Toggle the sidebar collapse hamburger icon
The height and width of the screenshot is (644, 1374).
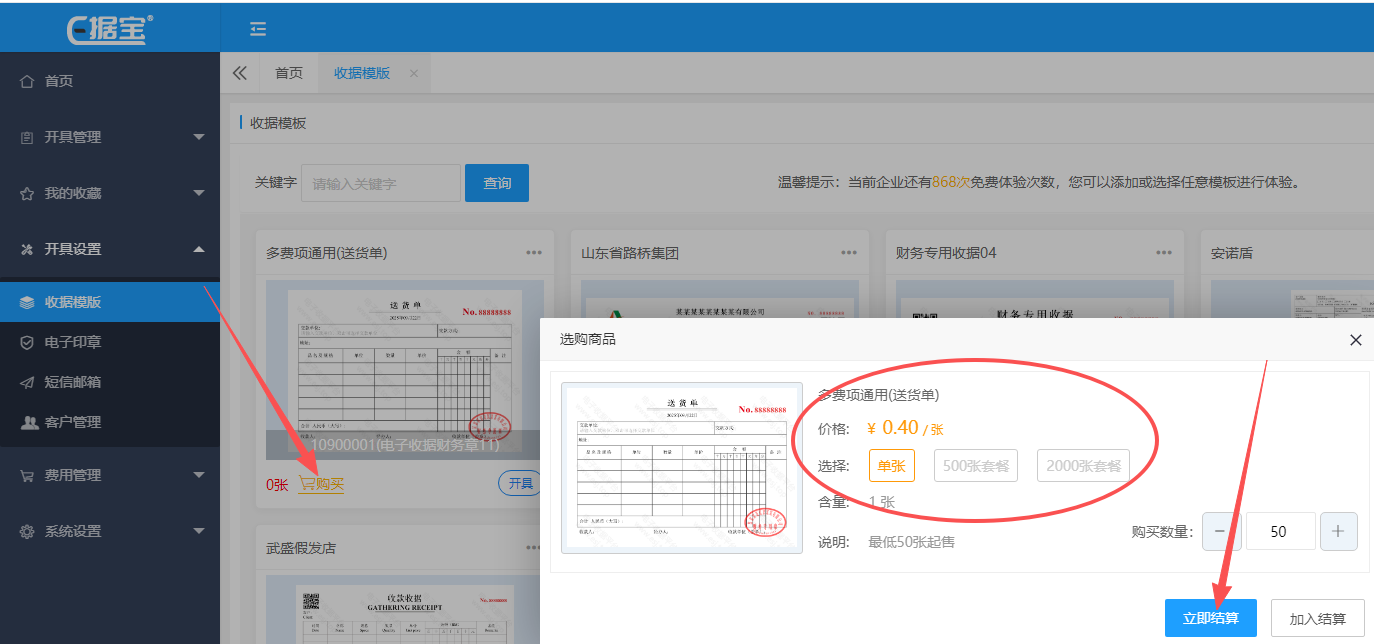click(258, 29)
